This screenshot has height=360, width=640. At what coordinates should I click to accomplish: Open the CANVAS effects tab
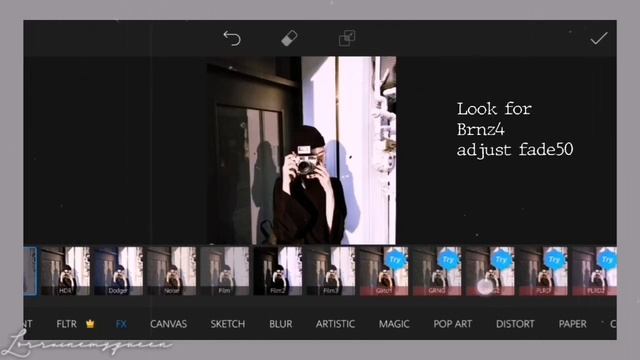pyautogui.click(x=168, y=324)
